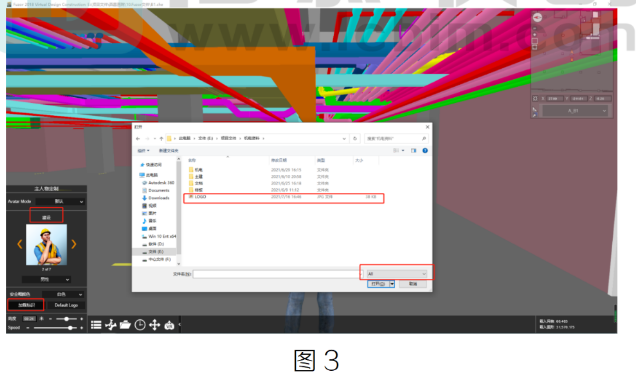The width and height of the screenshot is (636, 384).
Task: Click the VR headset icon in bottom toolbar
Action: tap(169, 325)
